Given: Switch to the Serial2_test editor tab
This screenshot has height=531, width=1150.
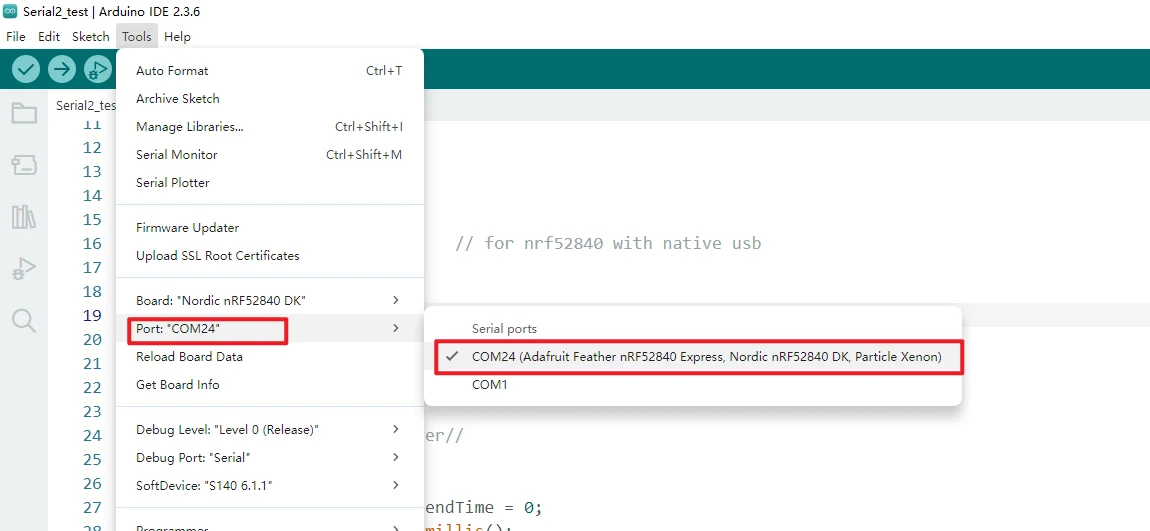Looking at the screenshot, I should pos(86,105).
